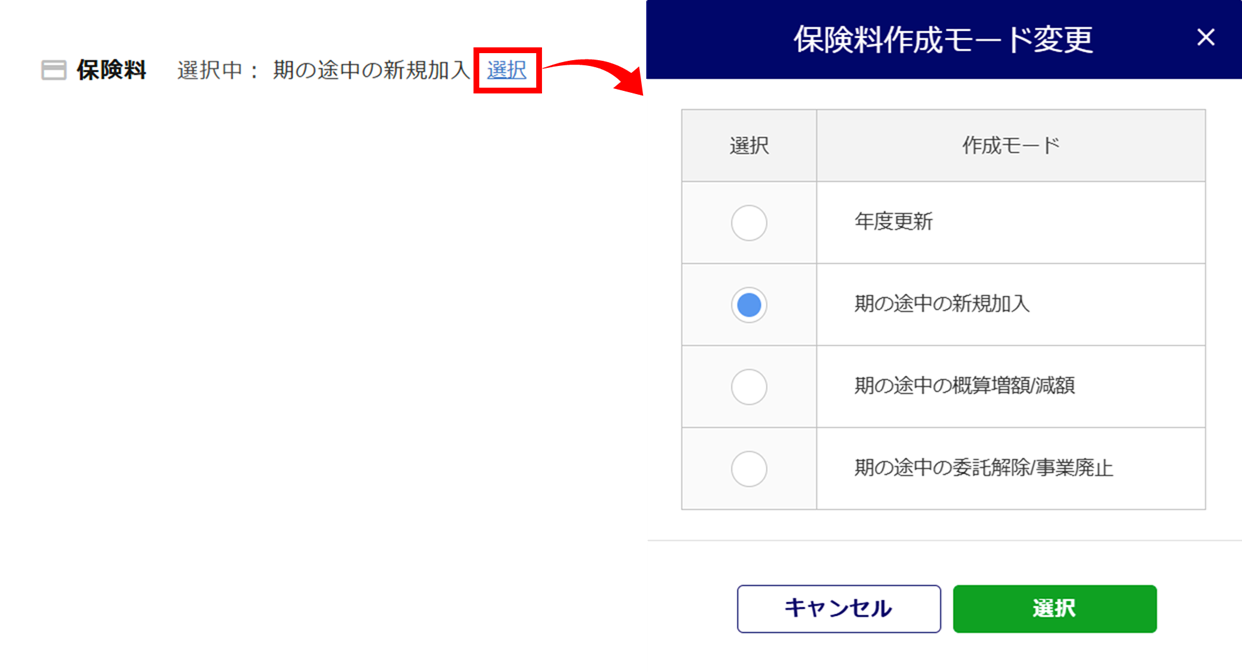Click the 期の途中の新規加入 row text in table

click(942, 304)
